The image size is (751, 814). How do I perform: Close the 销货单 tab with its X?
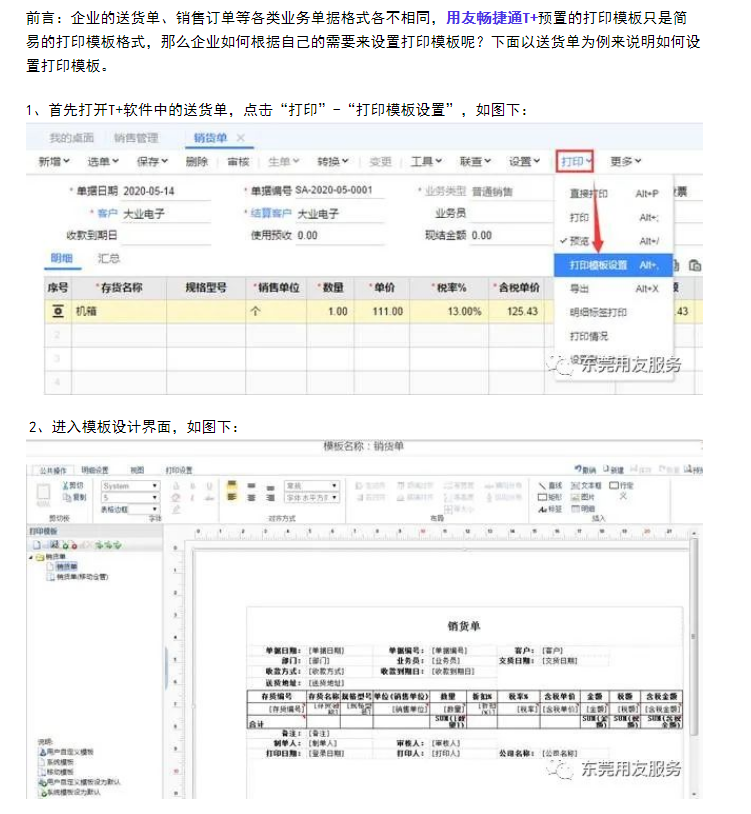(240, 138)
